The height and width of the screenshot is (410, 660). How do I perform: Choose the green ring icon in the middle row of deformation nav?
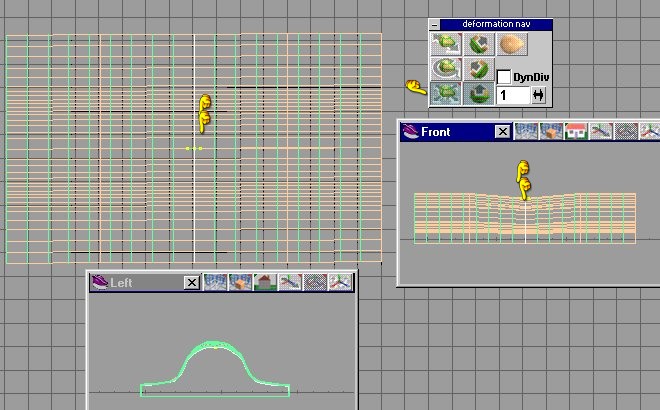(479, 69)
